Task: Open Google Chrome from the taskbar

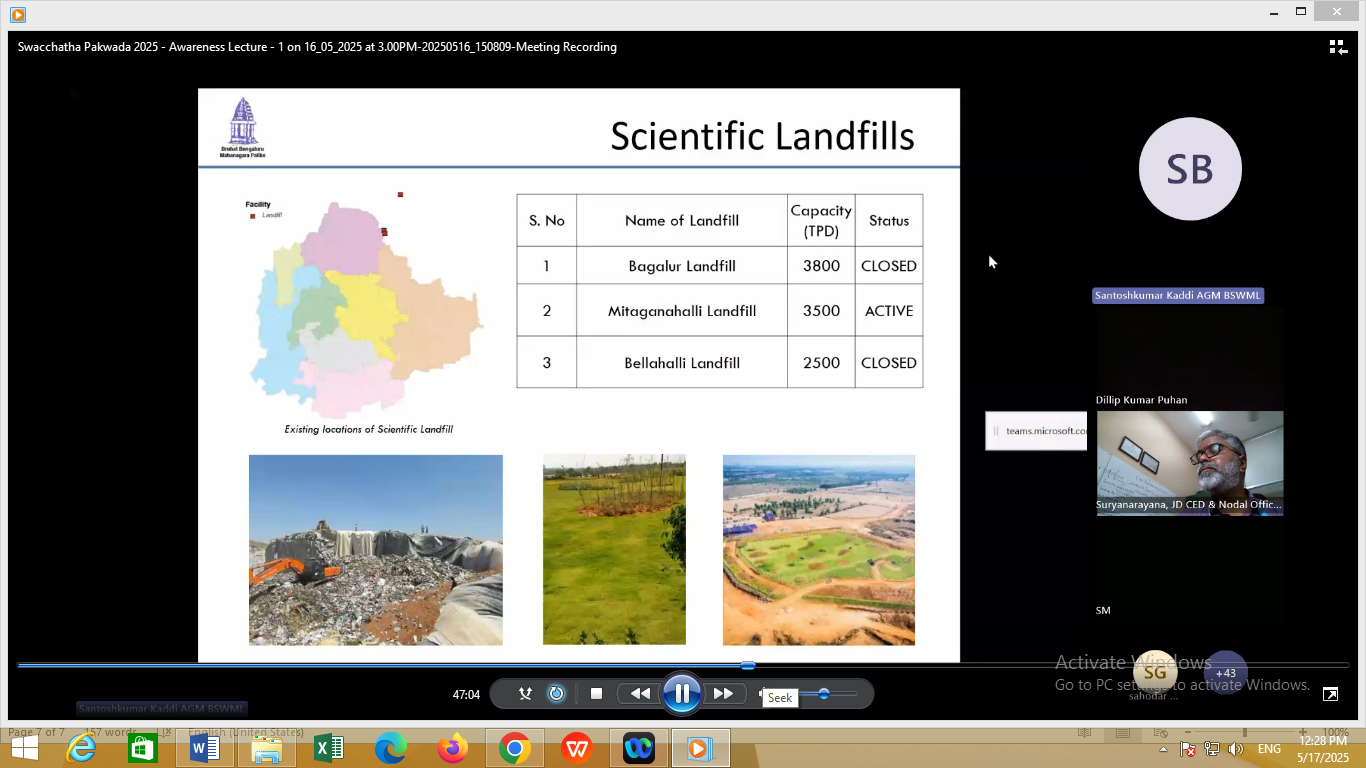Action: (514, 748)
